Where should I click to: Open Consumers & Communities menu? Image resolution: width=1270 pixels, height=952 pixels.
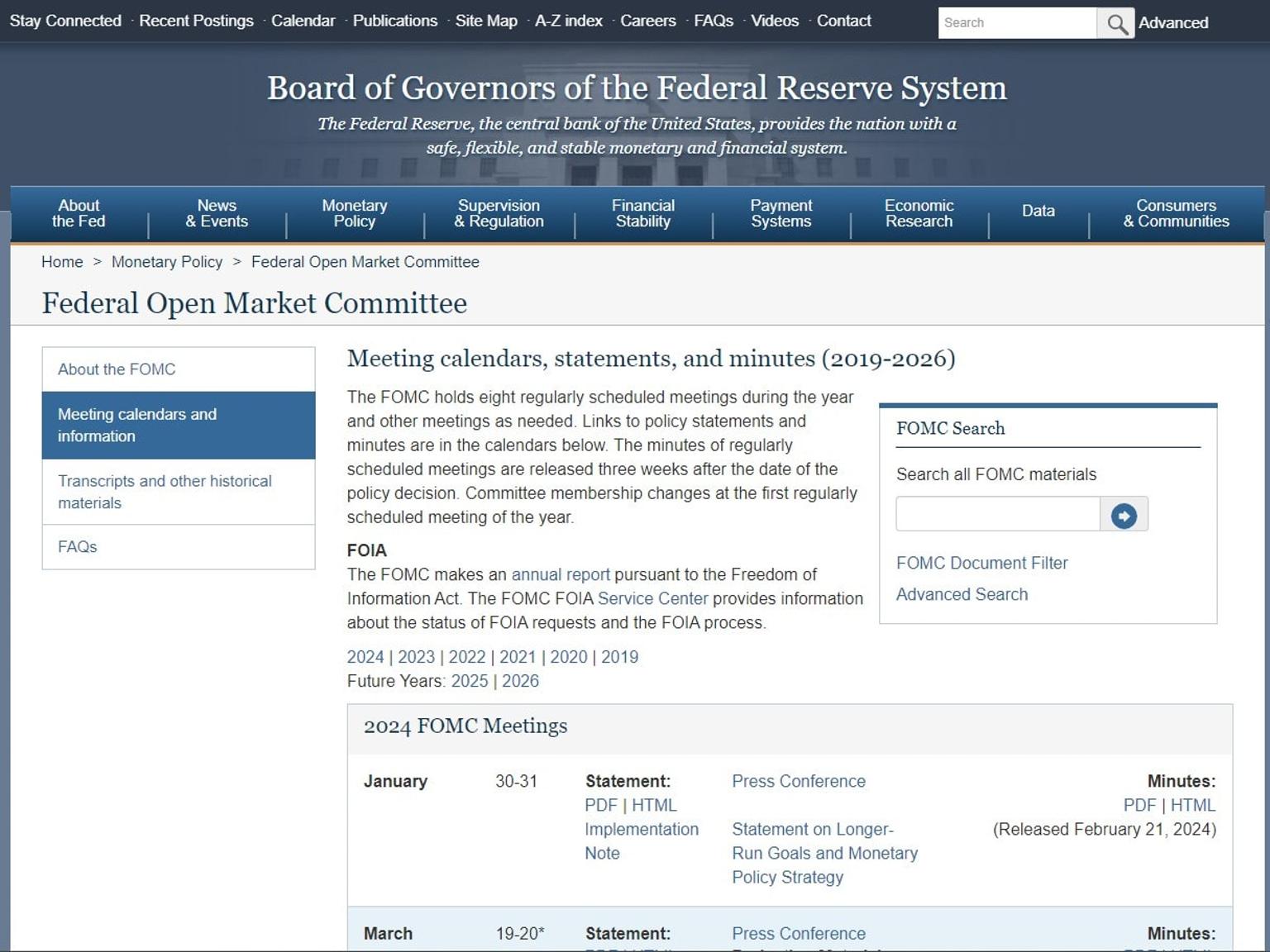(x=1176, y=213)
